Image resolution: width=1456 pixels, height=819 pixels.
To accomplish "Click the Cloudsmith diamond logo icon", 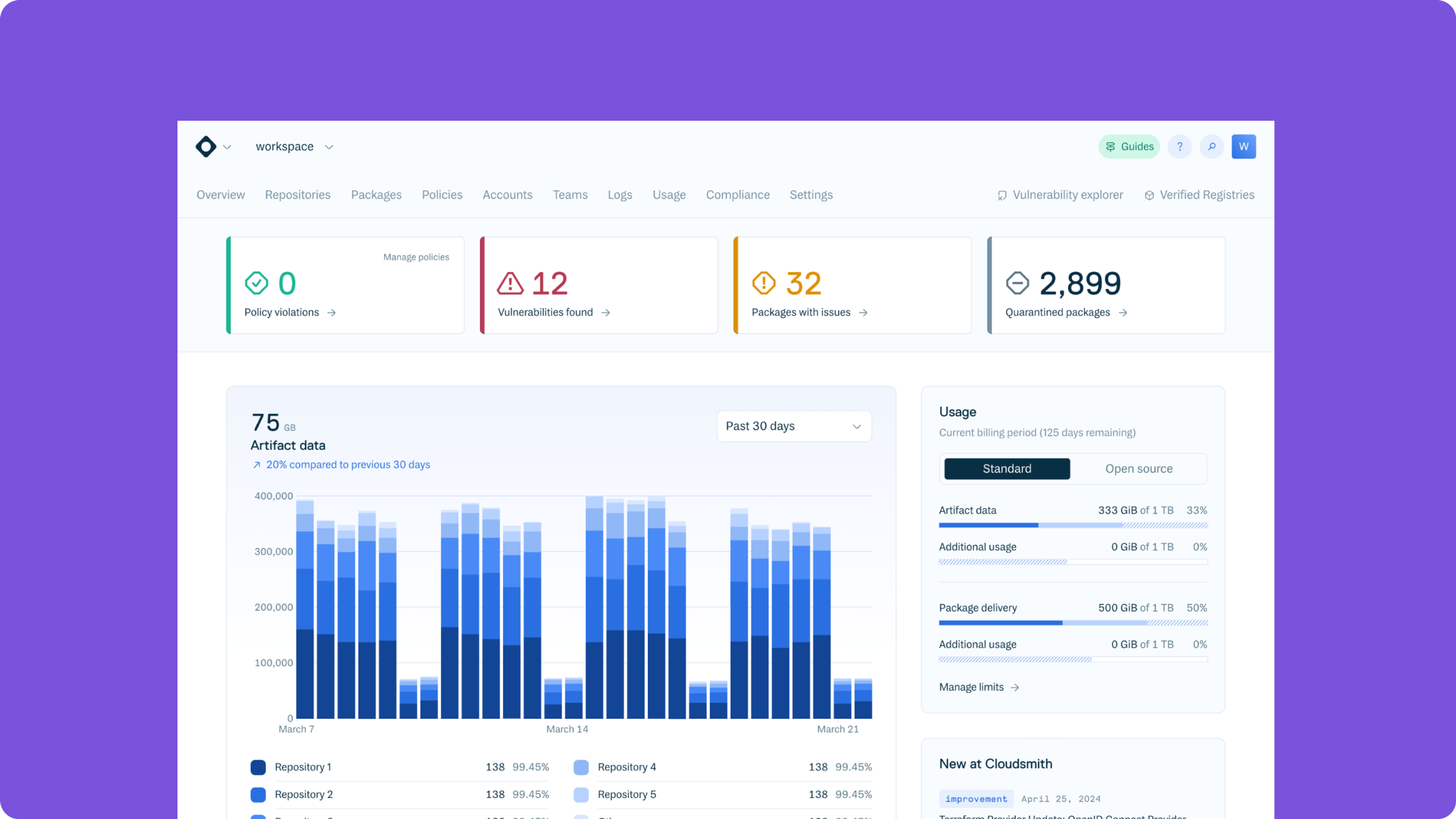I will pyautogui.click(x=206, y=146).
